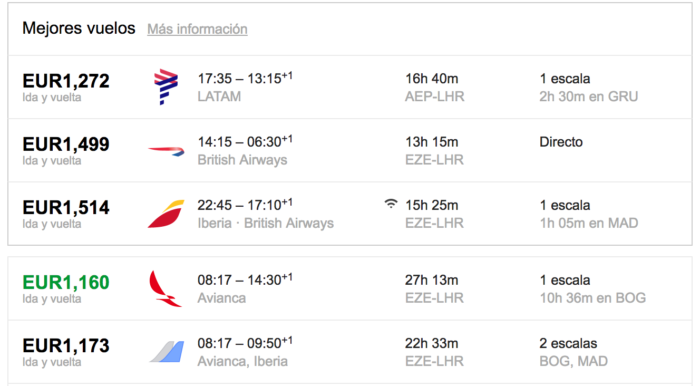Click the LATAM airline logo
Screen dimensions: 700x386
click(x=166, y=87)
